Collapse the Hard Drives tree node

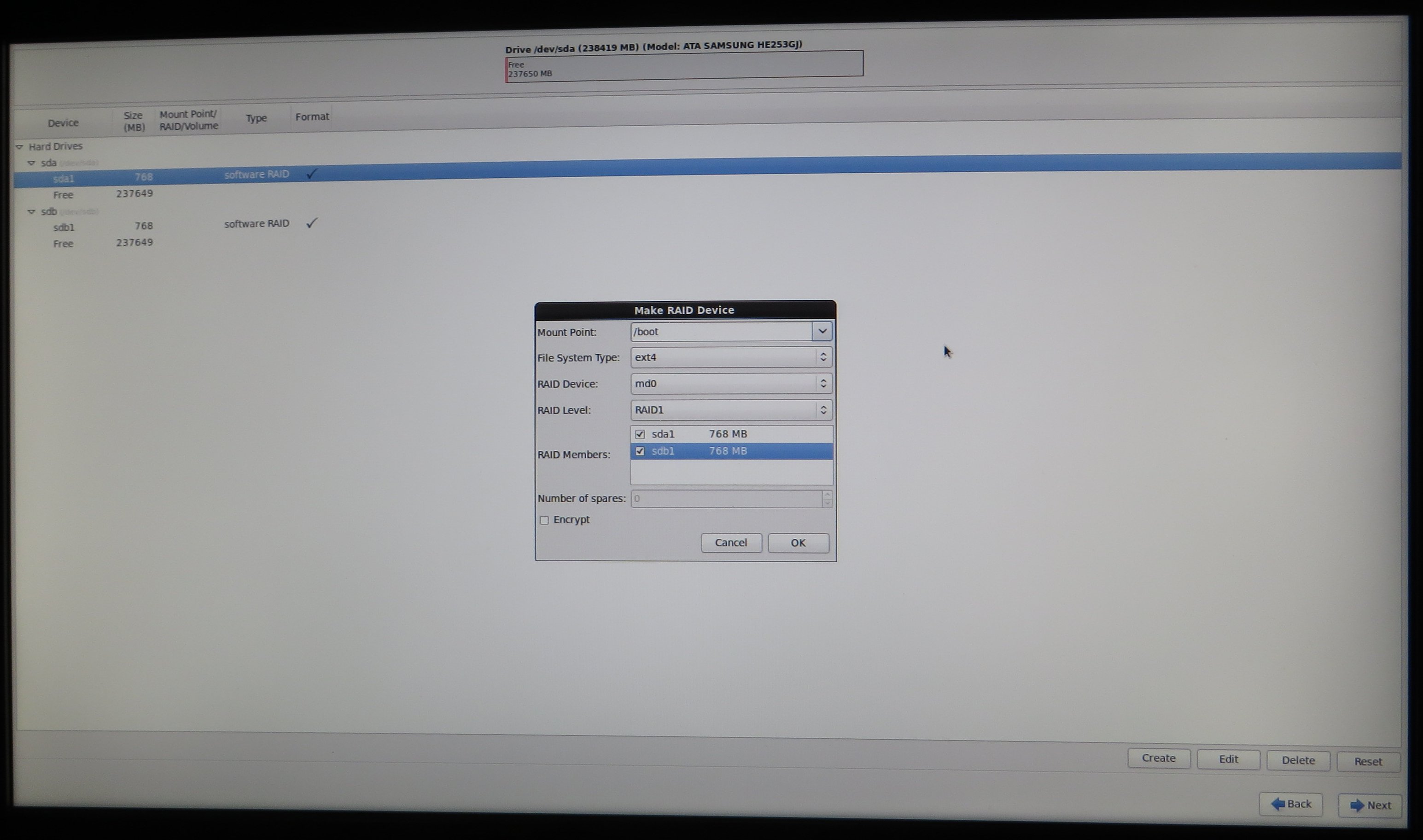(19, 146)
